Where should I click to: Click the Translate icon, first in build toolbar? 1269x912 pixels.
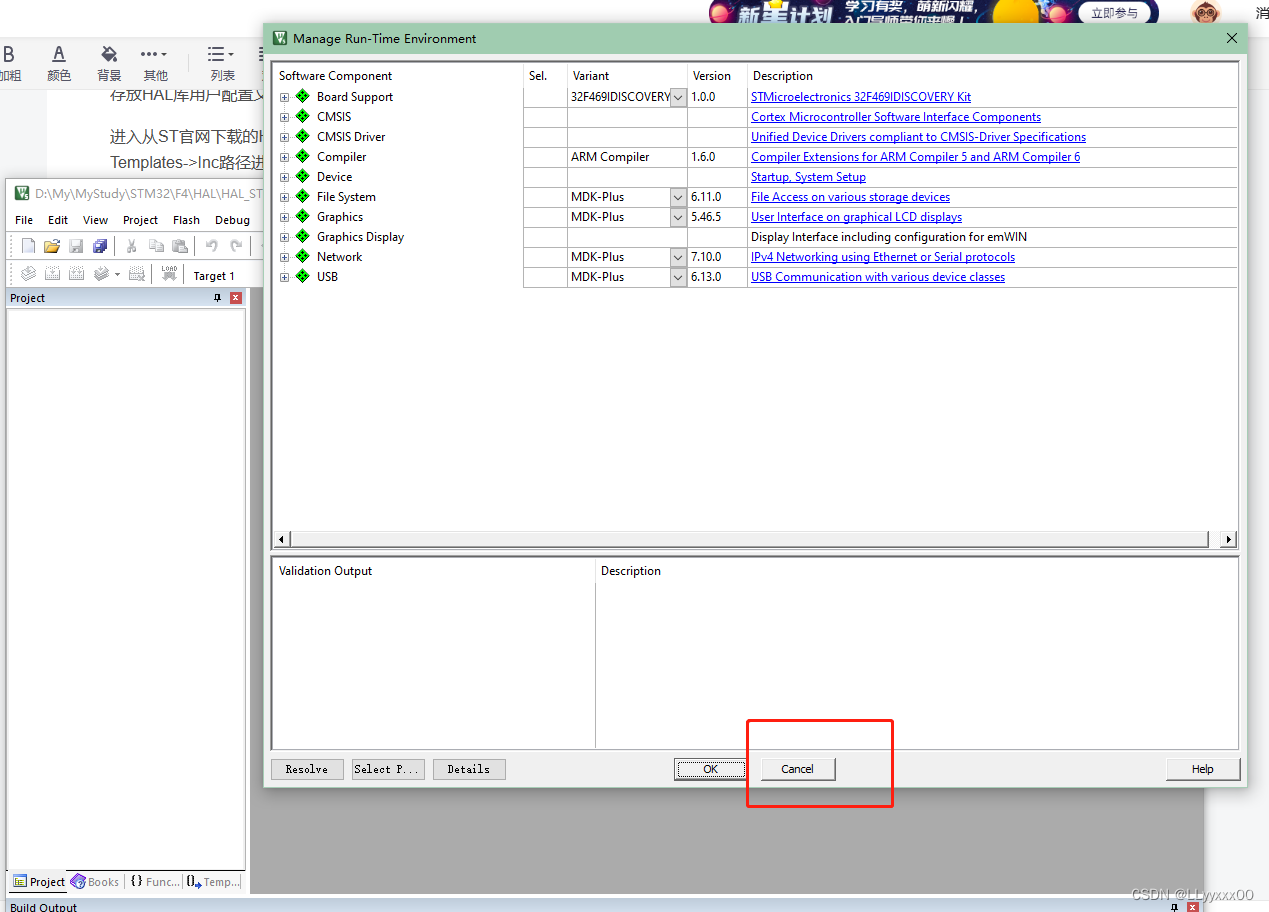coord(28,274)
